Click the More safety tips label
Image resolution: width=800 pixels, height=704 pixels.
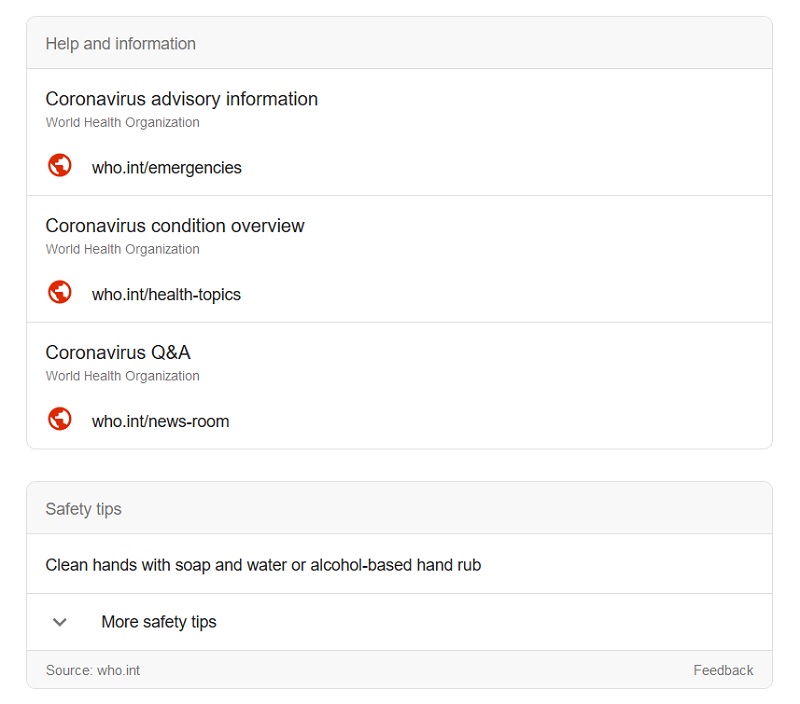158,622
